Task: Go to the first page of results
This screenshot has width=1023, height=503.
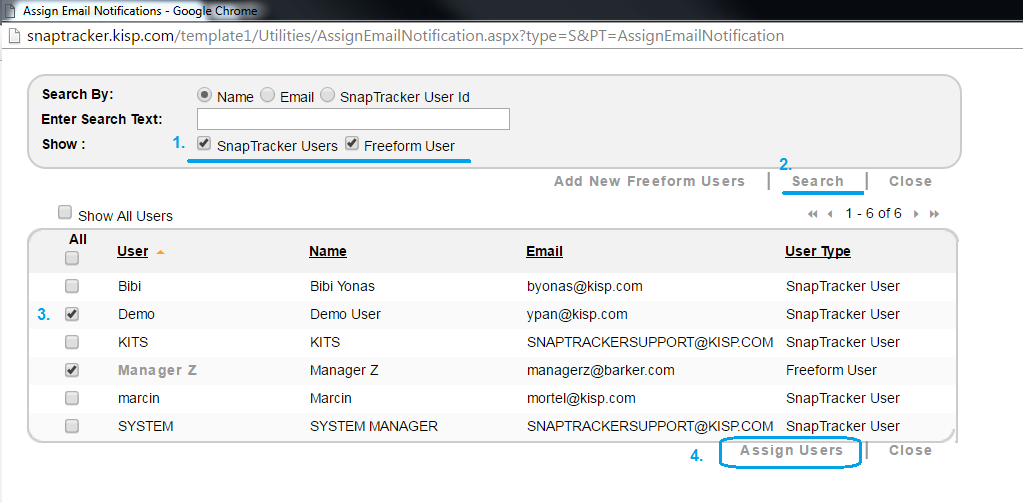Action: tap(813, 214)
